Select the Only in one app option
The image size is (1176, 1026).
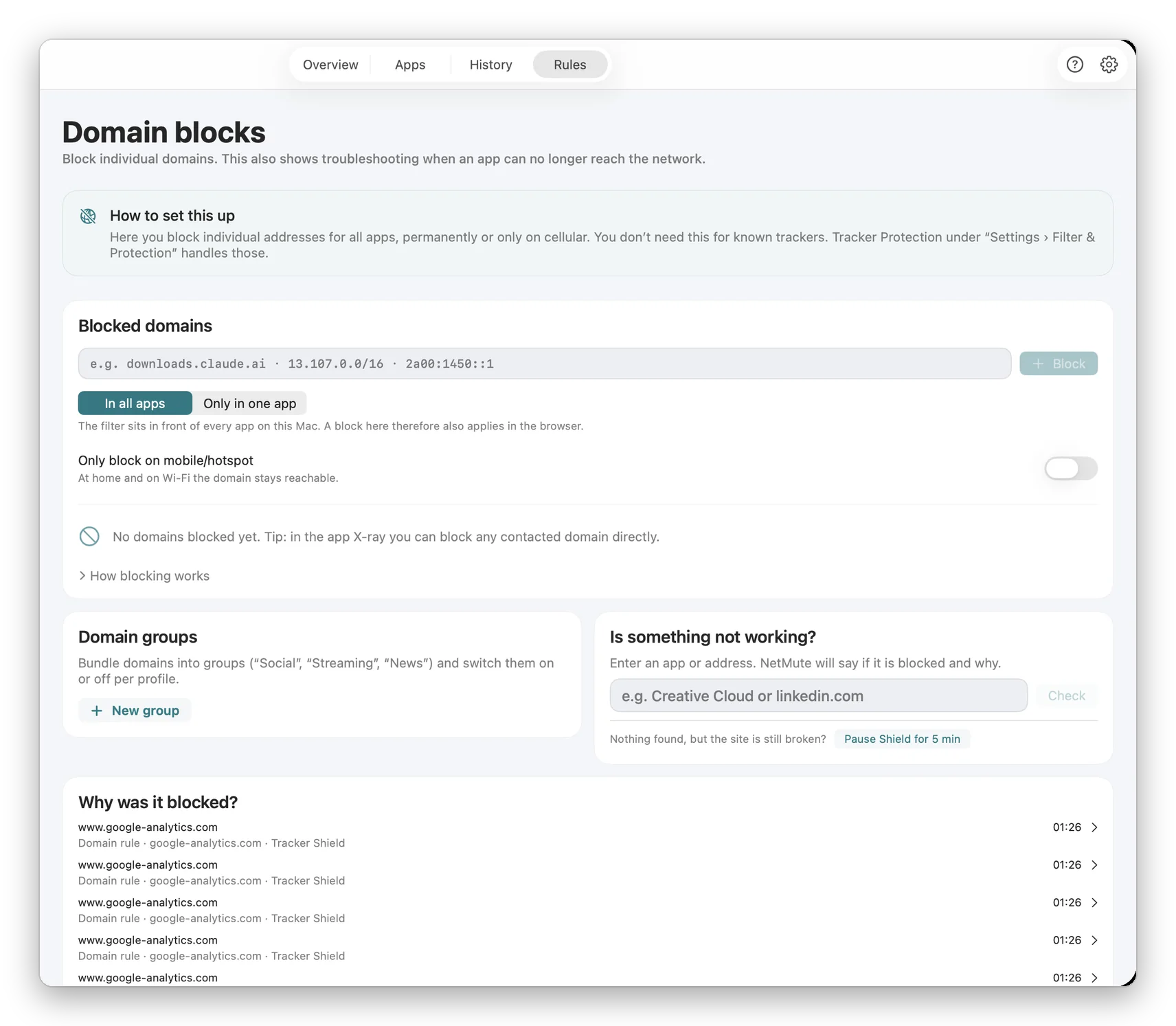click(249, 403)
